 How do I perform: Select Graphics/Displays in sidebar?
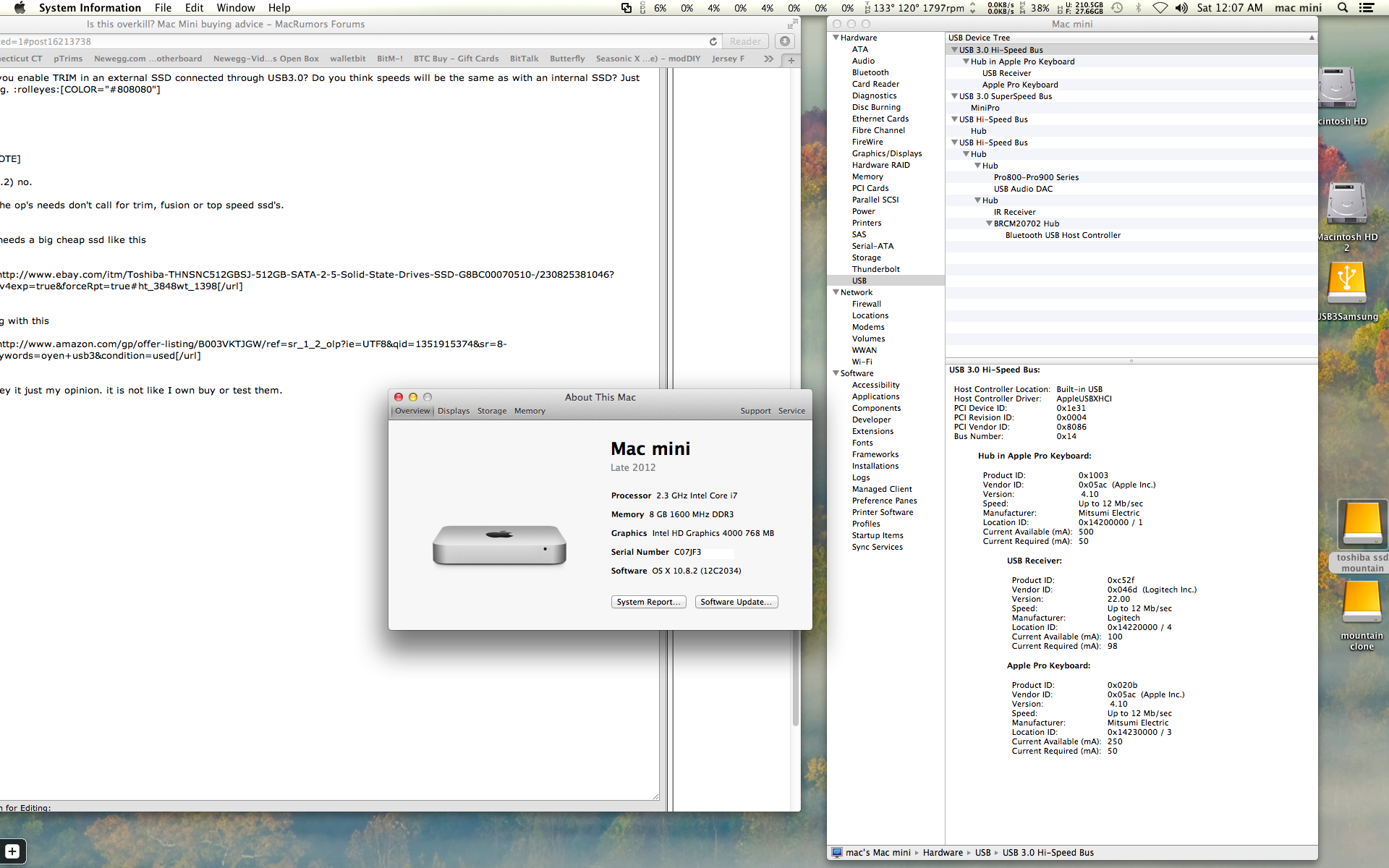pos(886,153)
